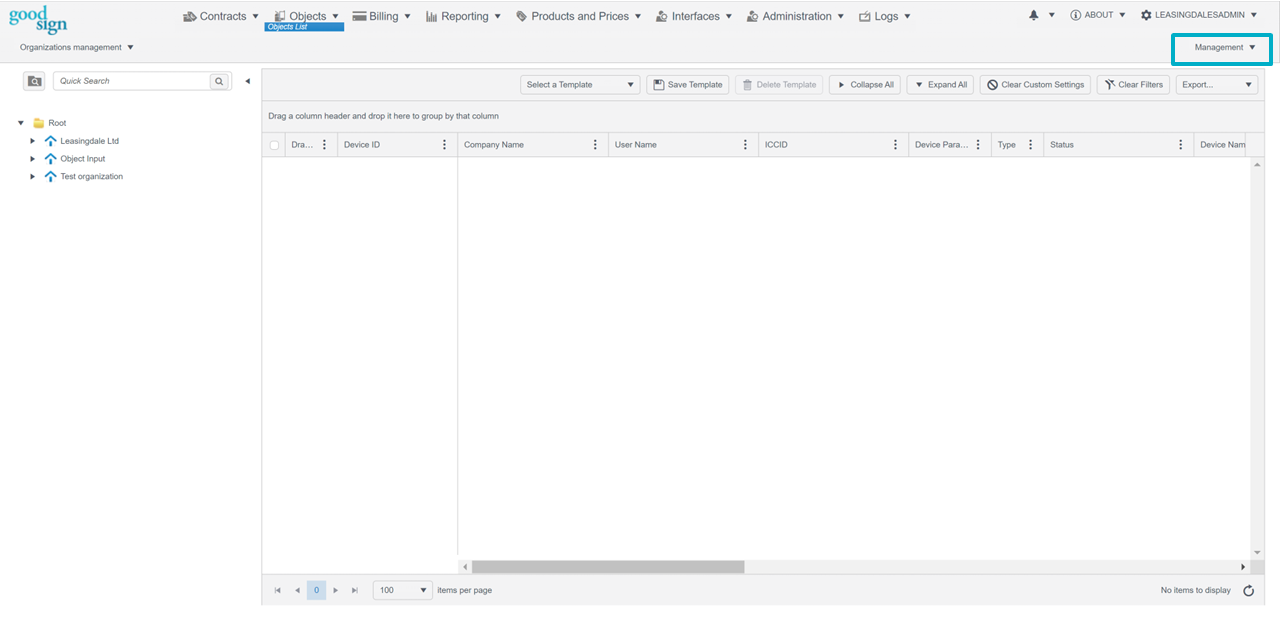Expand the Test organization tree node
The width and height of the screenshot is (1280, 634).
pyautogui.click(x=33, y=177)
